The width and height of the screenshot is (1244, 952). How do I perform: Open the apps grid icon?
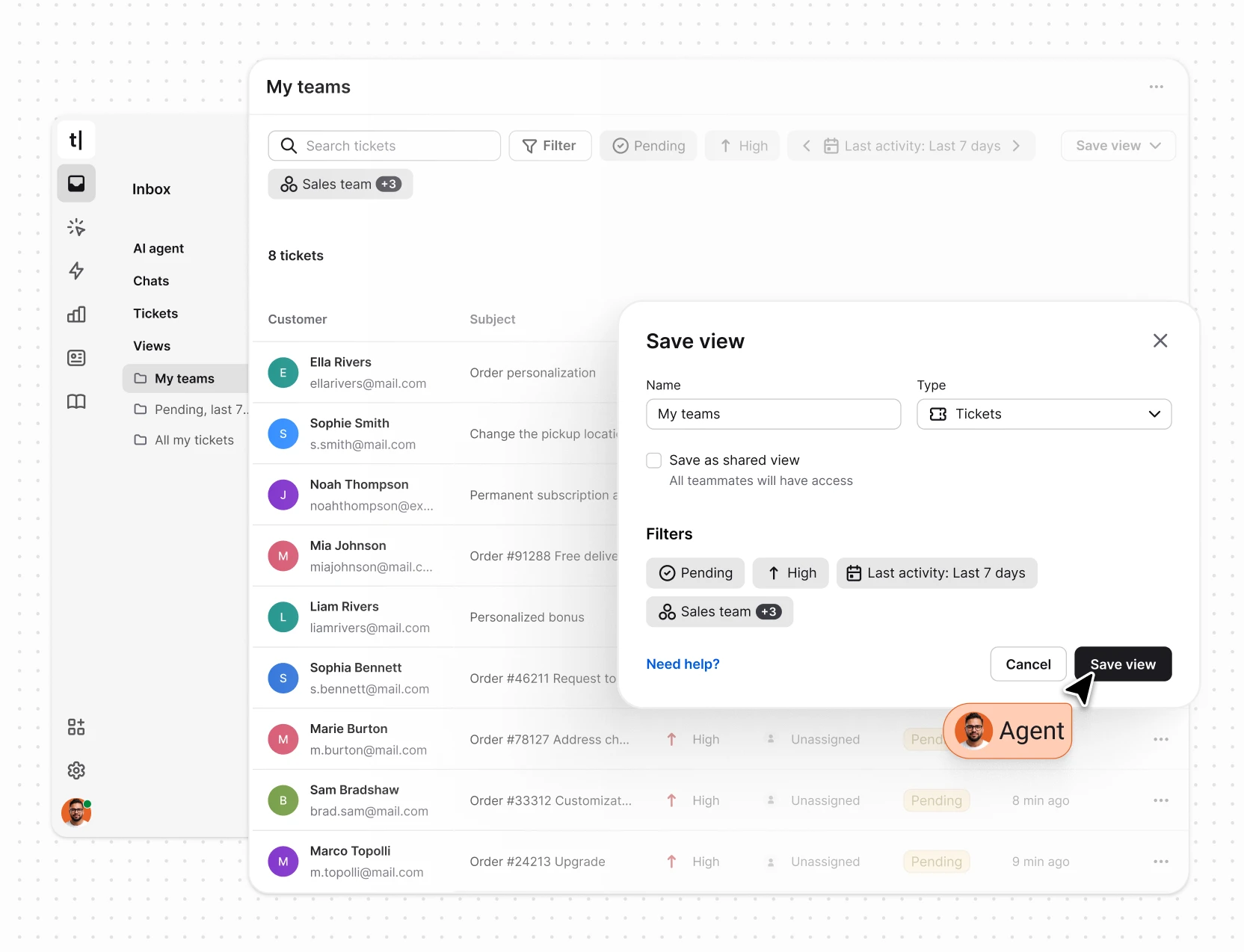coord(76,727)
